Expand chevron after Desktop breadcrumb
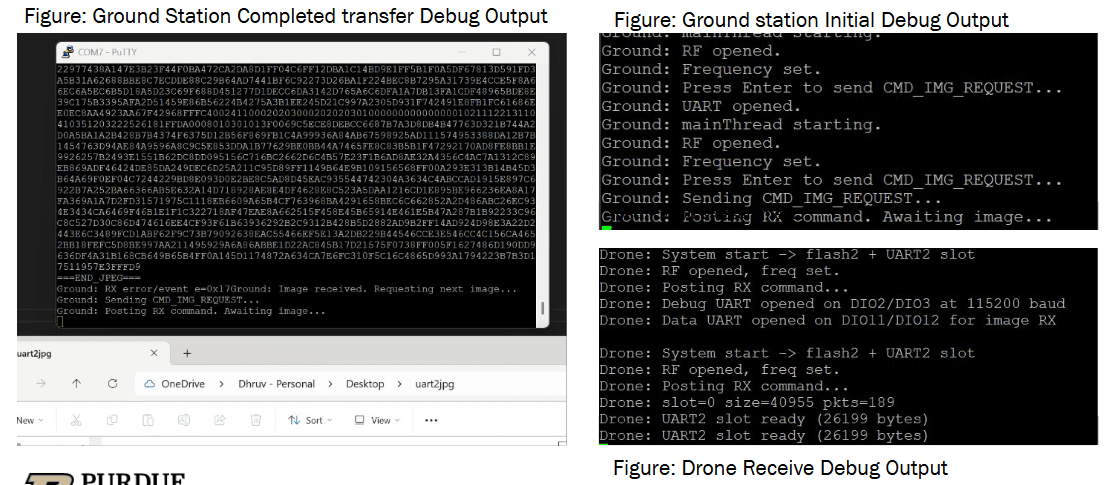The width and height of the screenshot is (1115, 485). (x=400, y=384)
